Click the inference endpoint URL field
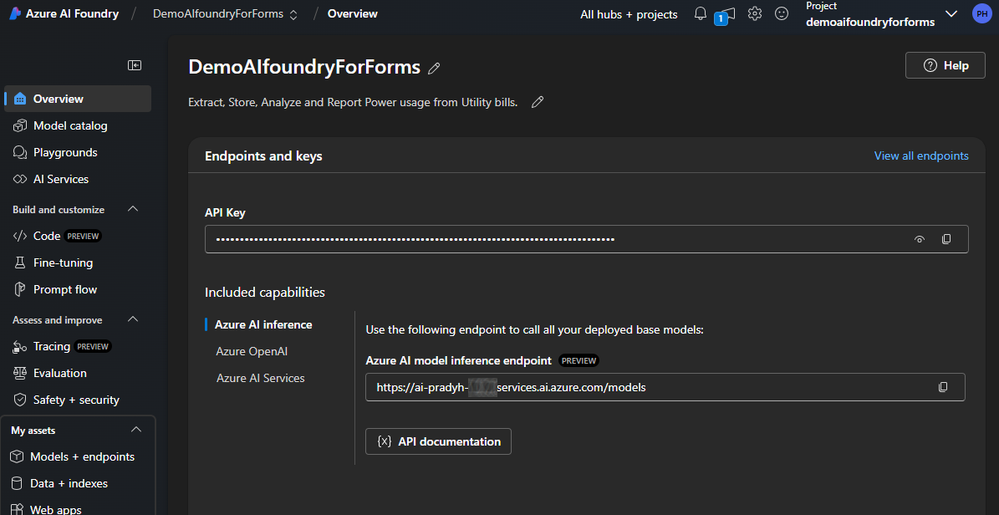Image resolution: width=999 pixels, height=515 pixels. tap(665, 387)
